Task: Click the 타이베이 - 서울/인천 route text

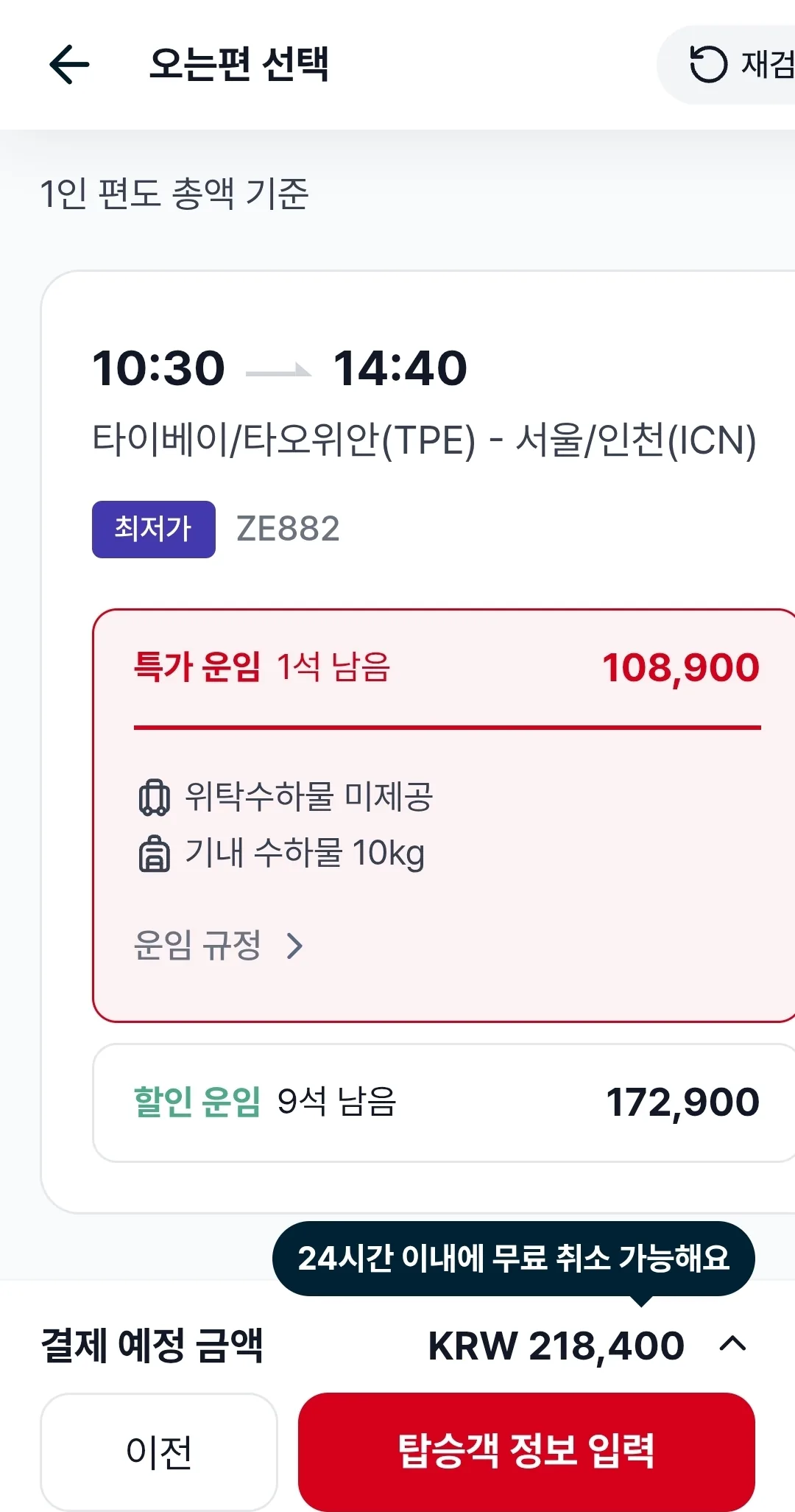Action: [424, 440]
